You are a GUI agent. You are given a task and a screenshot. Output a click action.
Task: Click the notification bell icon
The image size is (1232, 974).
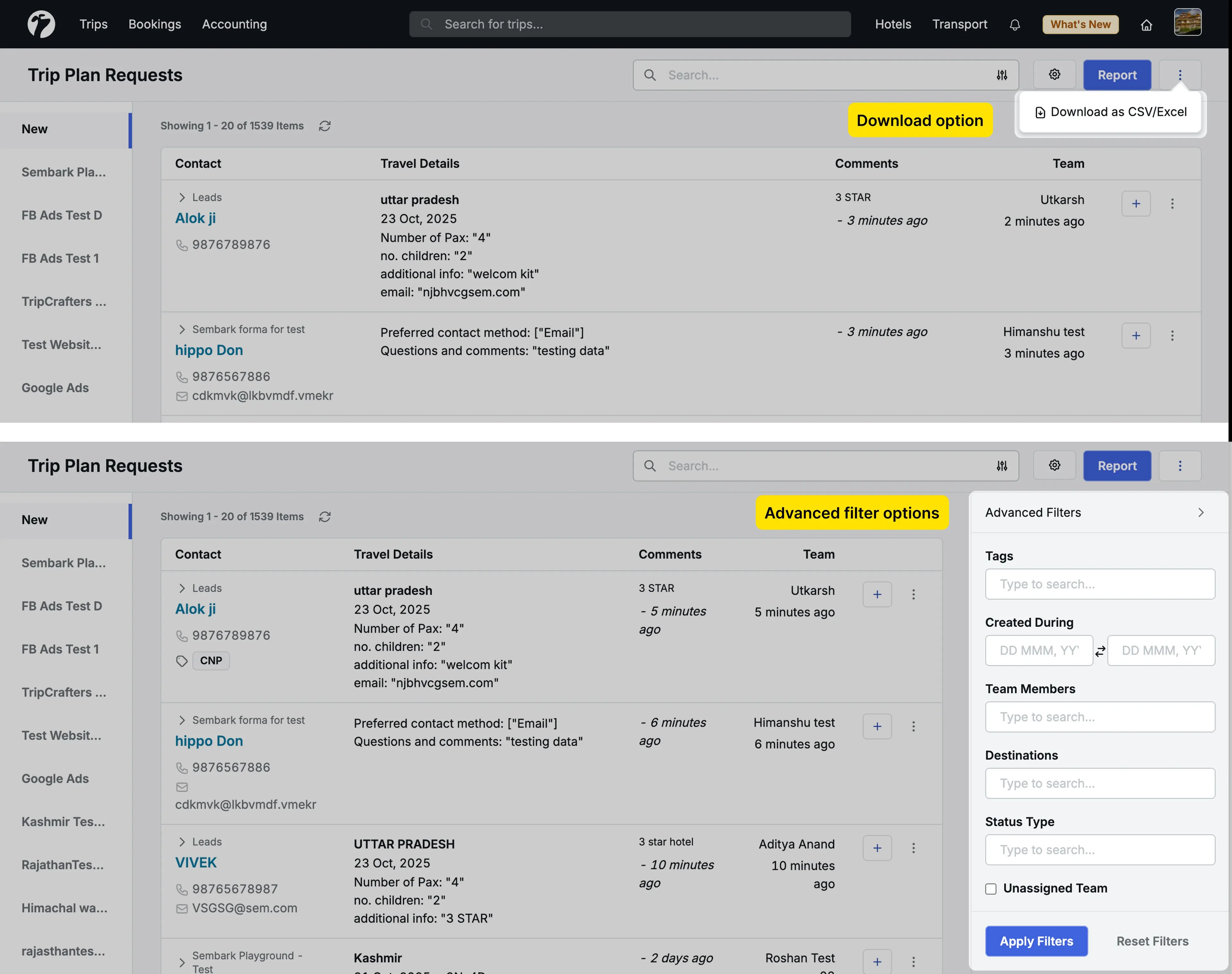(1015, 24)
